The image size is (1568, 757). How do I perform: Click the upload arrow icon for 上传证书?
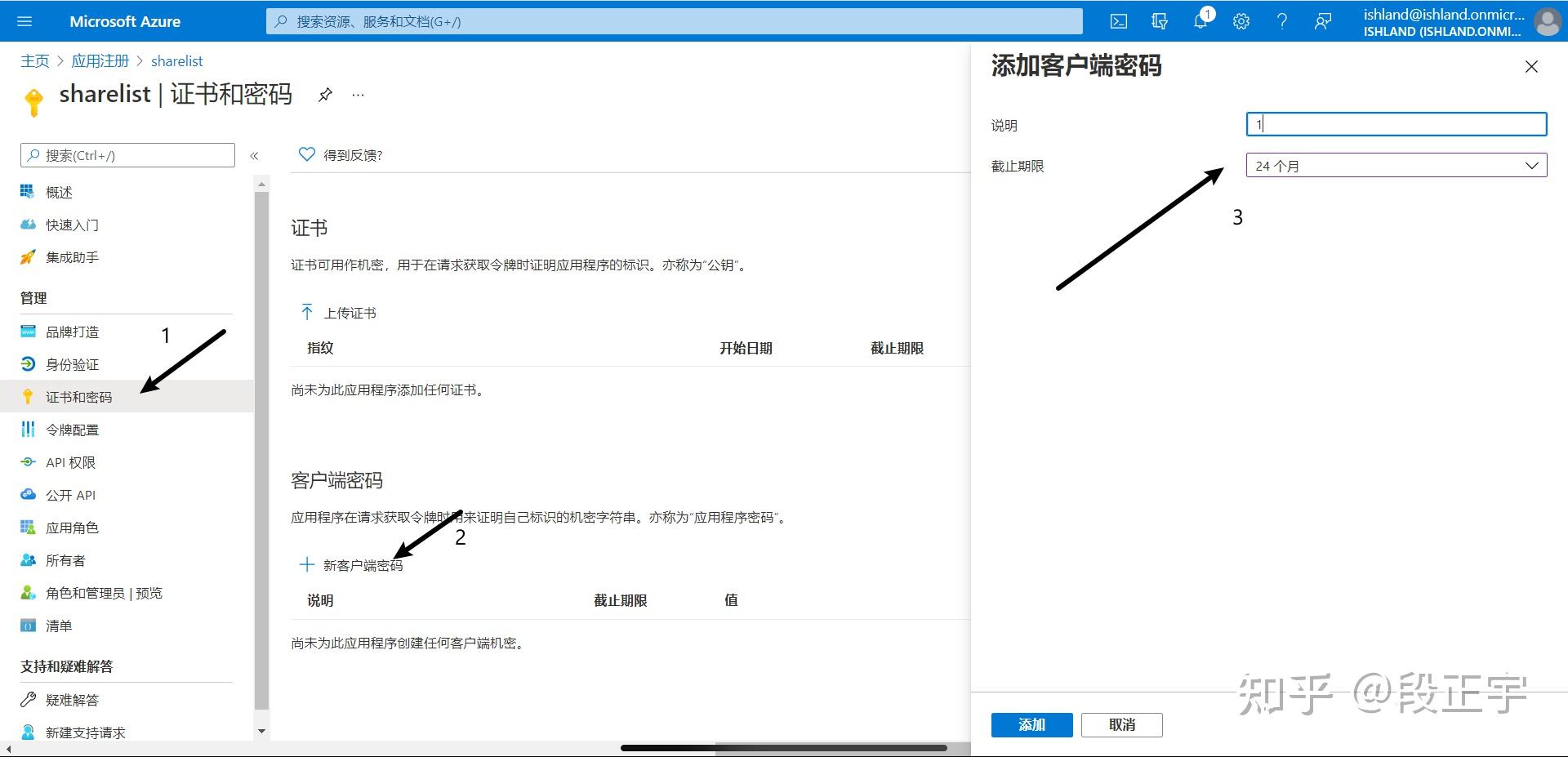point(307,312)
